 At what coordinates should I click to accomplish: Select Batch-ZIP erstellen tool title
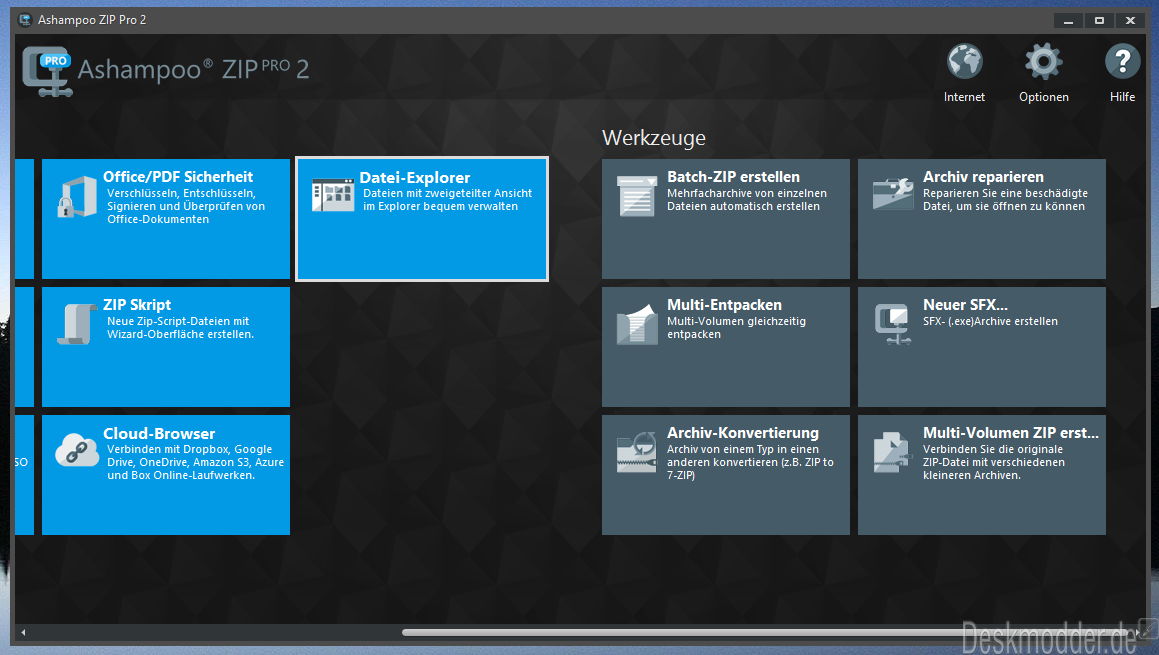(733, 177)
